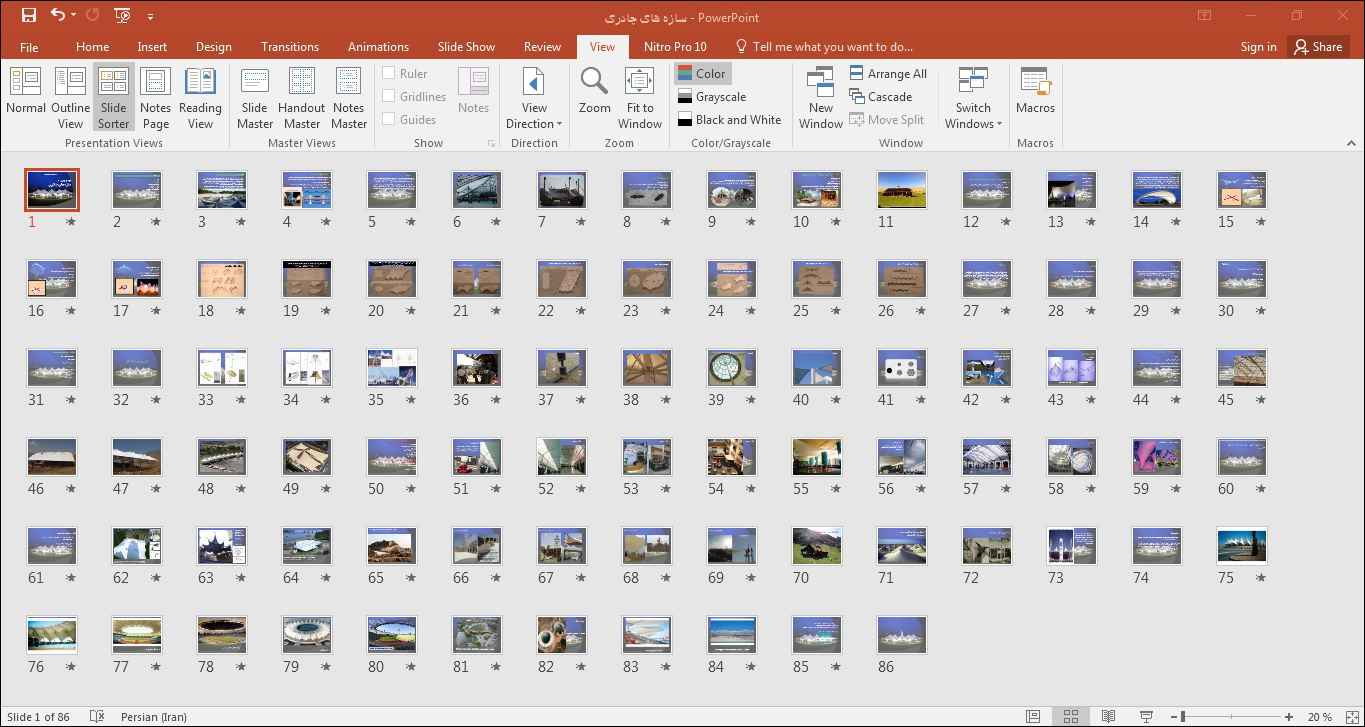Toggle the Guides checkbox
Screen dimensions: 1365x727
(389, 119)
